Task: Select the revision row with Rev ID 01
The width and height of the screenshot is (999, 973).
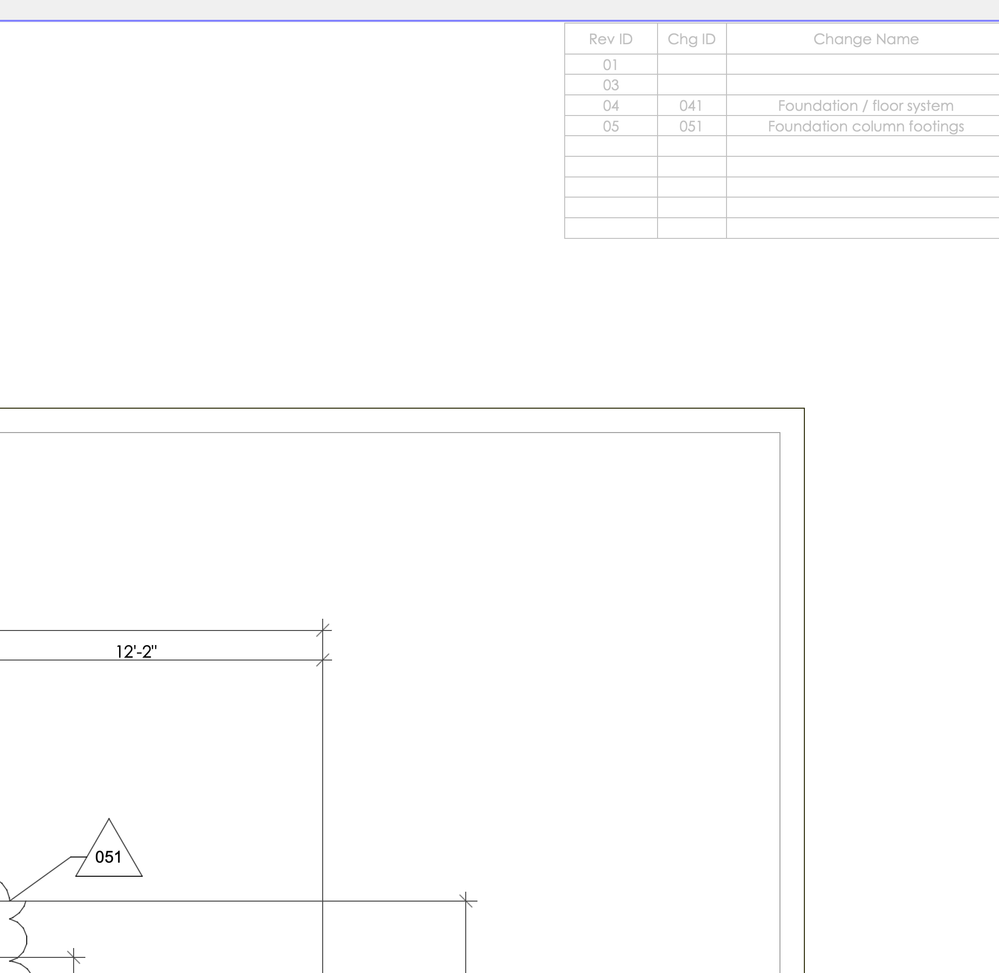Action: point(610,64)
